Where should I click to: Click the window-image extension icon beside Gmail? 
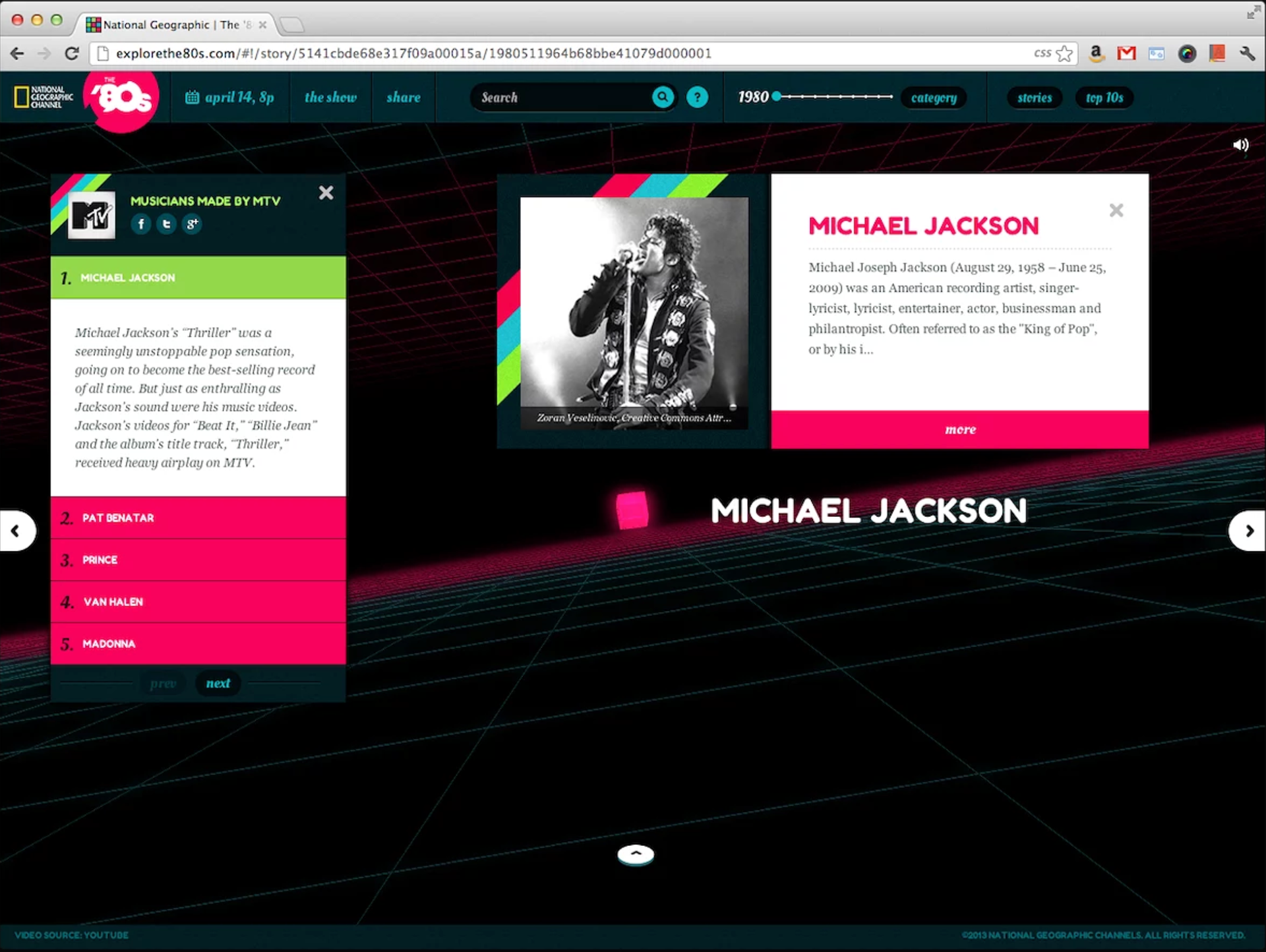[1157, 53]
